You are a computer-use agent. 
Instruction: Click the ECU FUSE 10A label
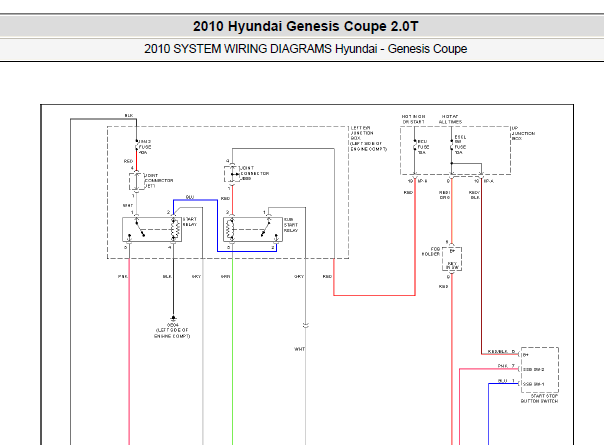tap(423, 147)
